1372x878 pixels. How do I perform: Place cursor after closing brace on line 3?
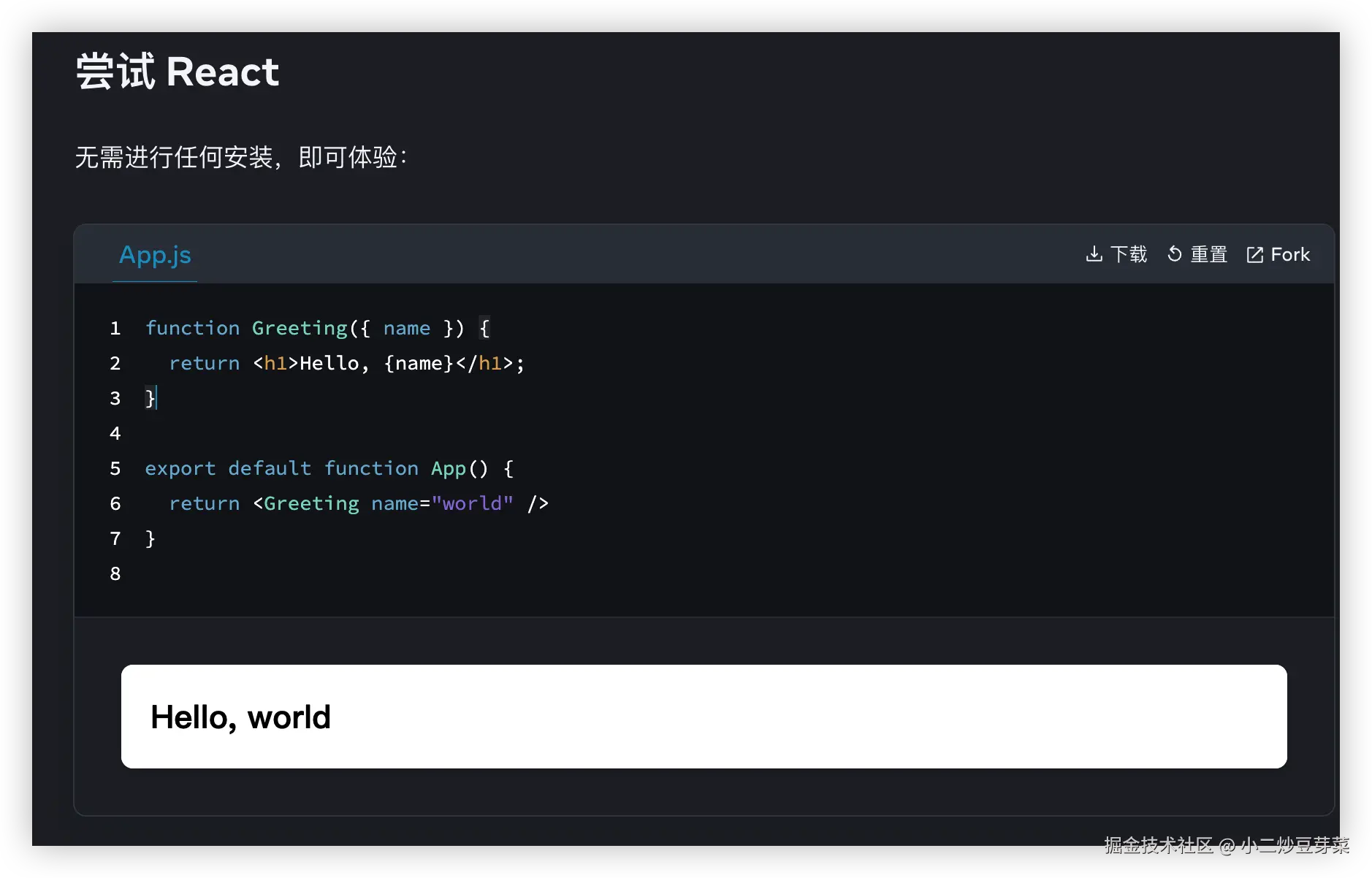click(156, 398)
